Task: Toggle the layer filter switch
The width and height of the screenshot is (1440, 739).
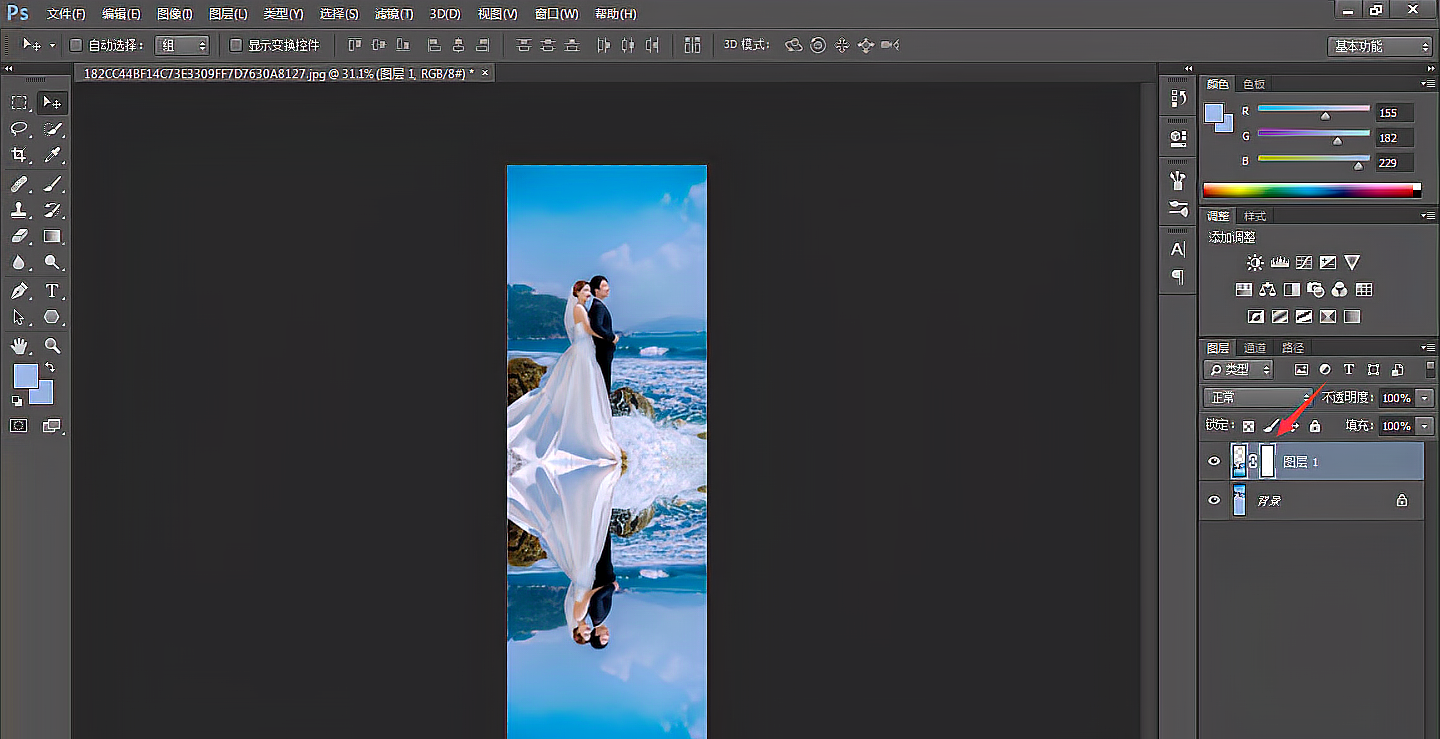Action: point(1430,369)
